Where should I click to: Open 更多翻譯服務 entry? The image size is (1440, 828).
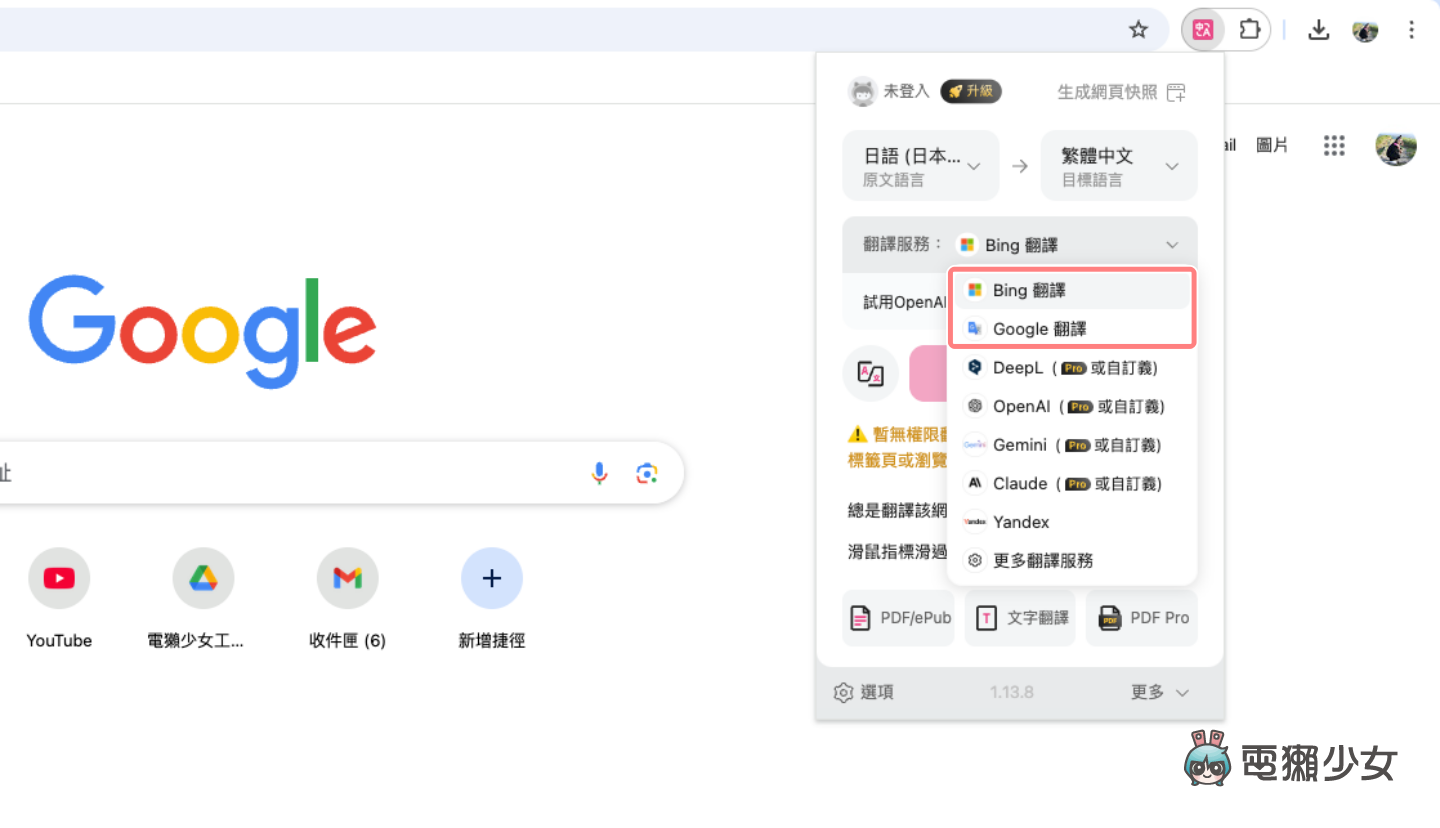pos(1071,561)
